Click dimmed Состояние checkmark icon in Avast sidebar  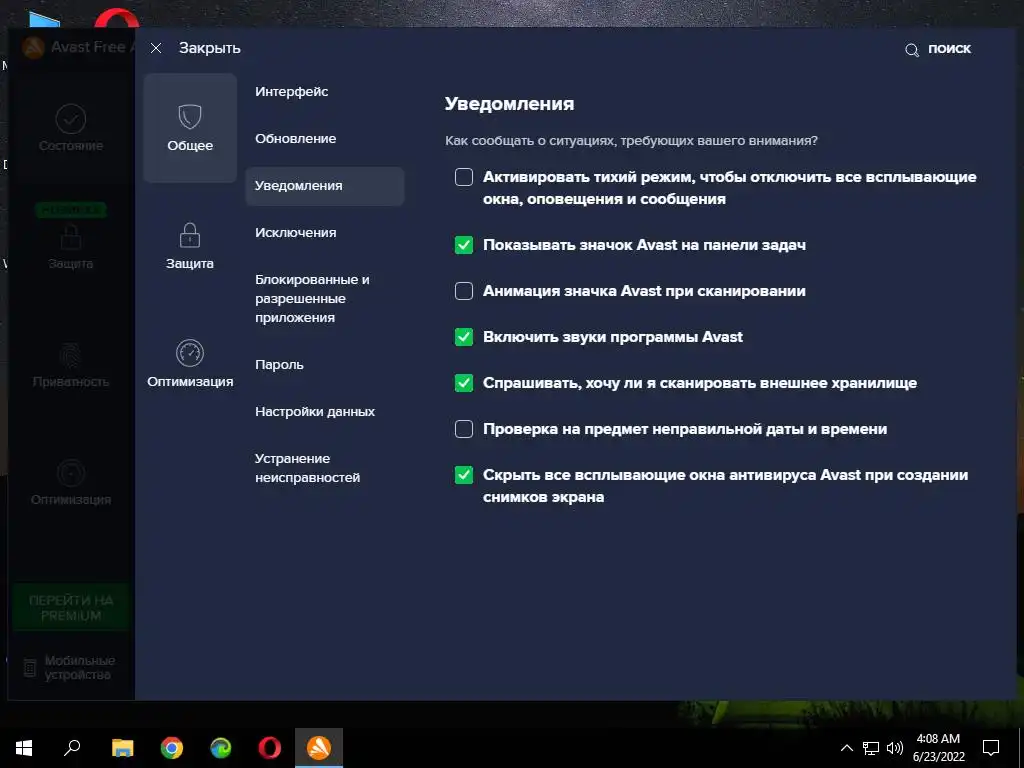coord(71,119)
